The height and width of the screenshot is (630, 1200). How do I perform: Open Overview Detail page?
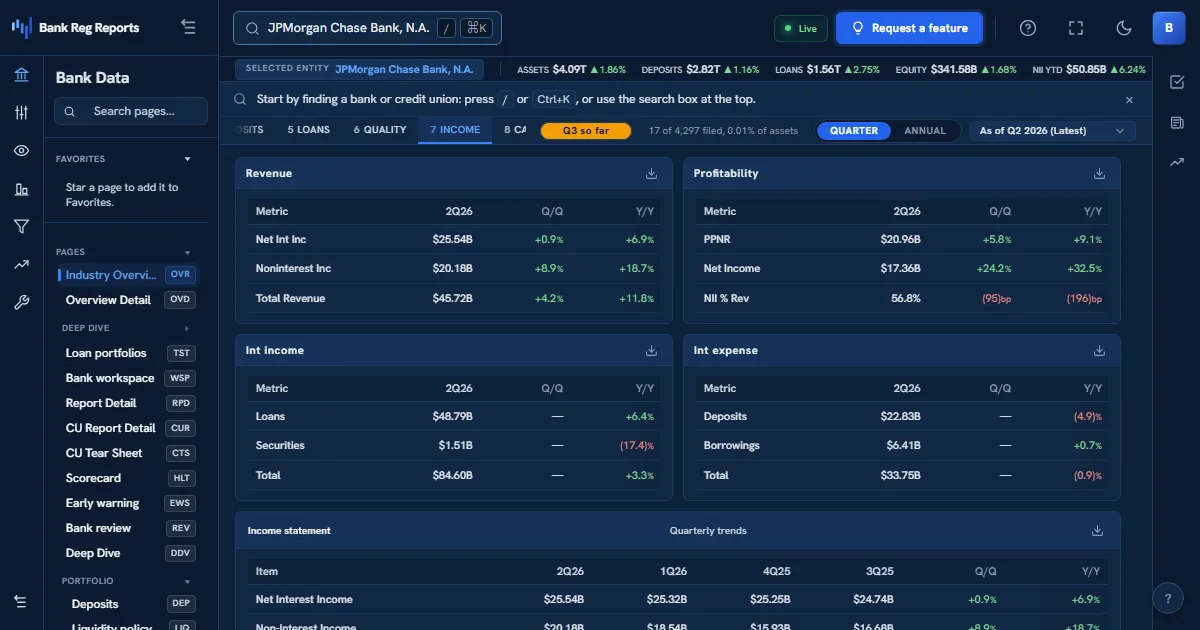coord(128,300)
